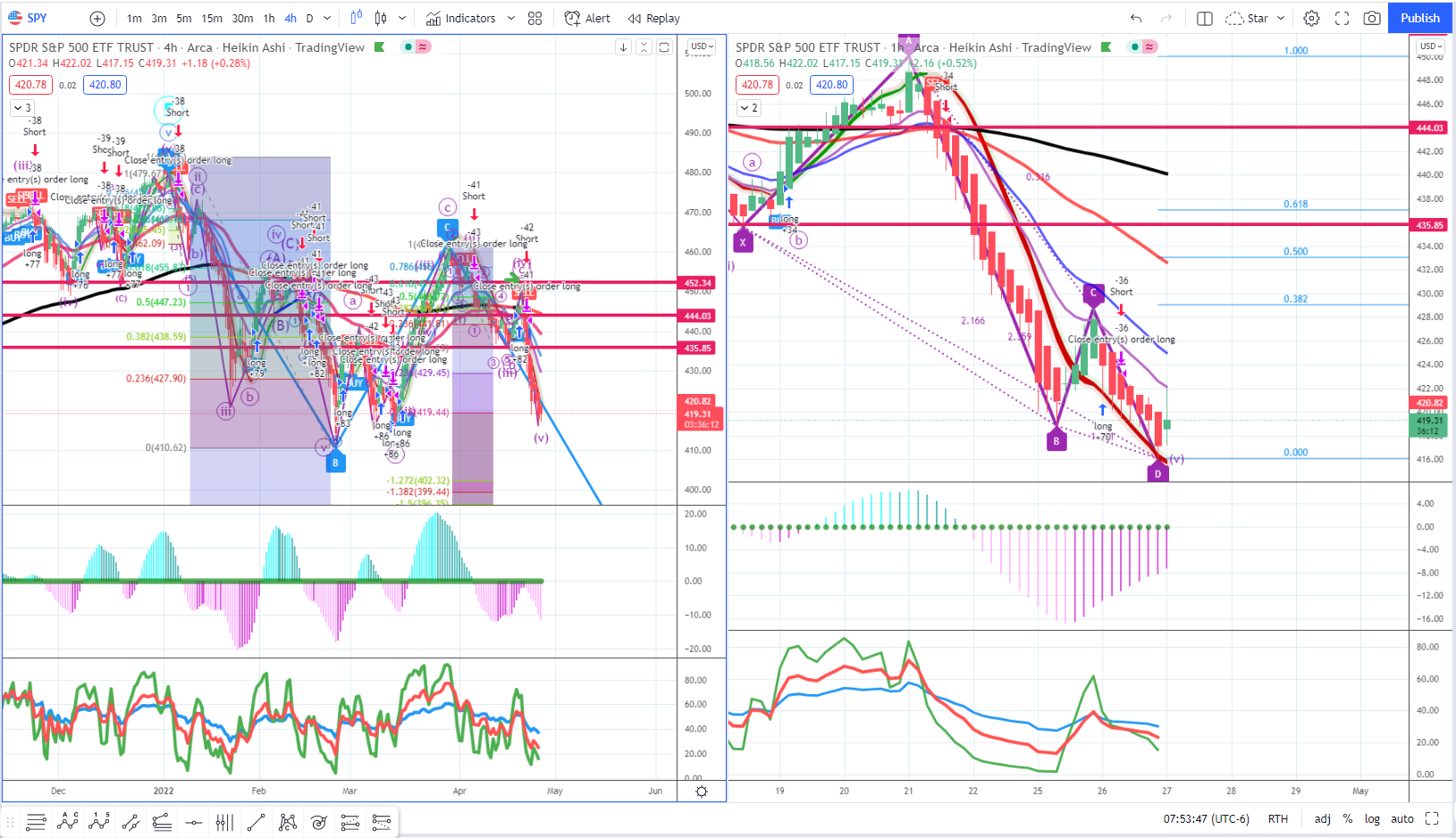
Task: Open the RTH session selector
Action: (x=1278, y=818)
